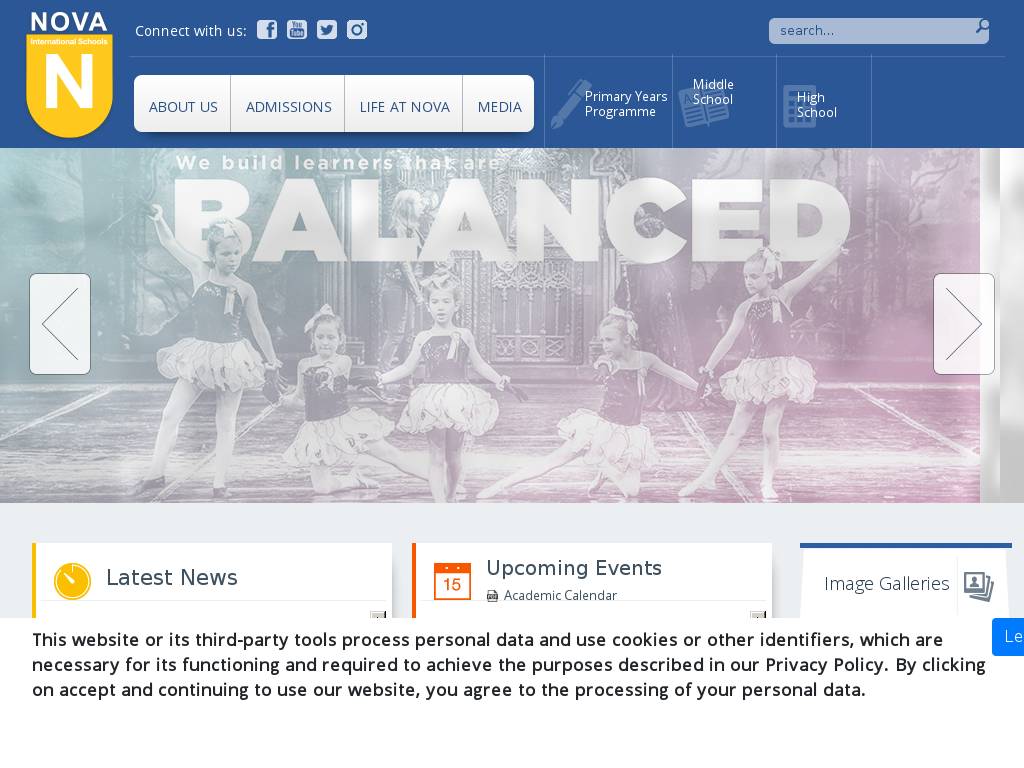Image resolution: width=1024 pixels, height=768 pixels.
Task: Expand the LIFE AT NOVA menu
Action: tap(404, 107)
